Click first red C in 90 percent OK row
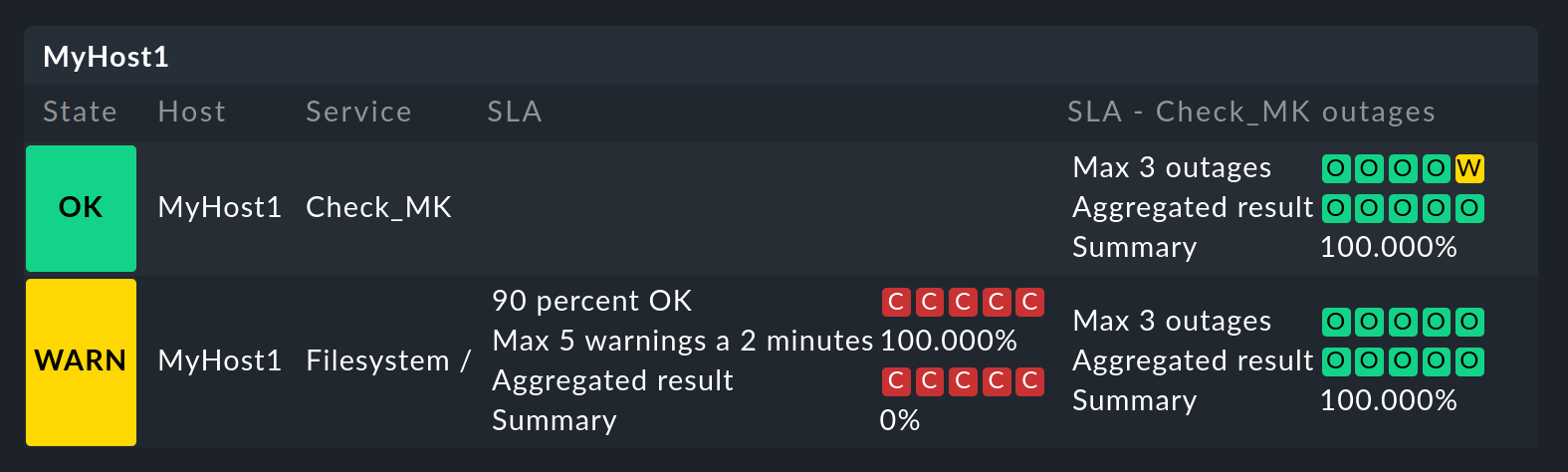This screenshot has height=472, width=1568. click(x=896, y=302)
